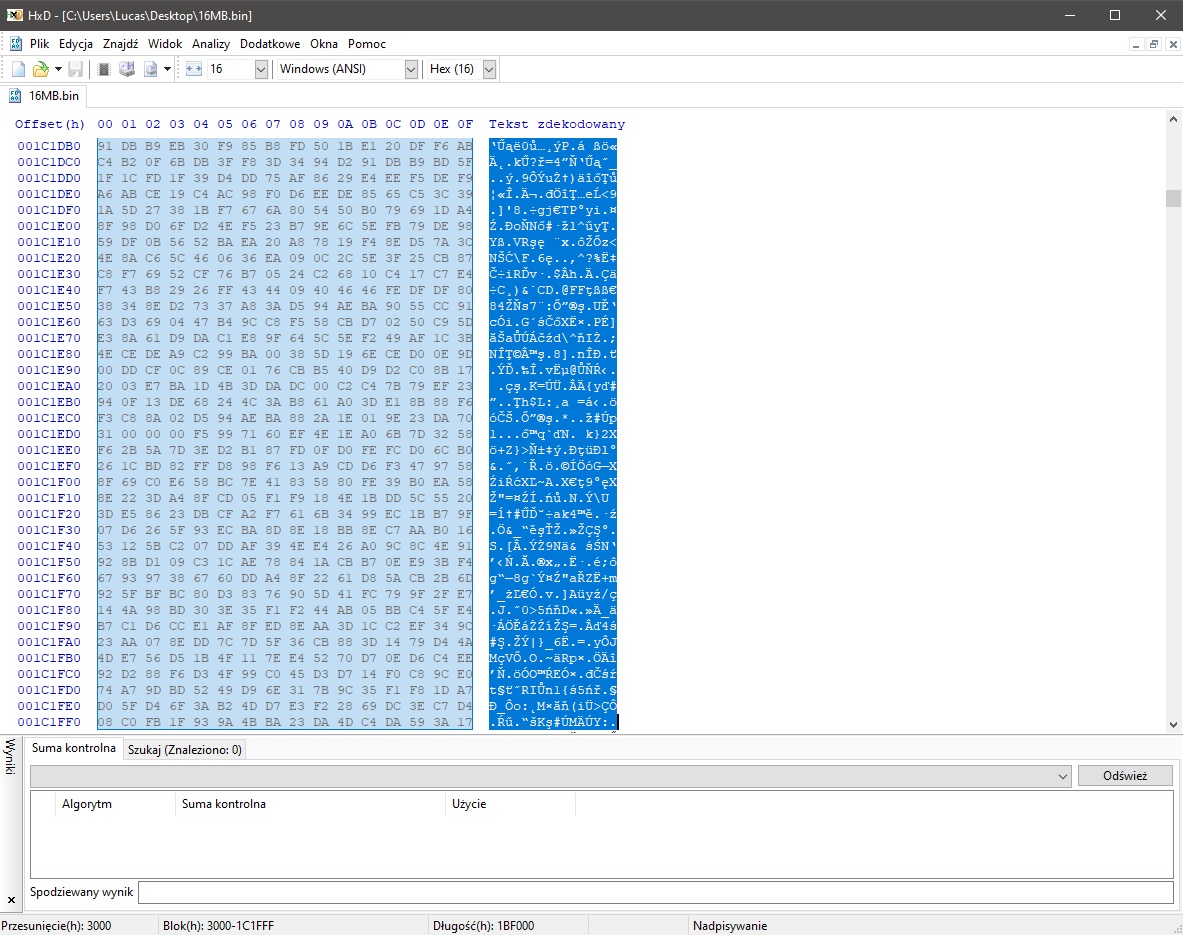Image resolution: width=1183 pixels, height=935 pixels.
Task: Click the Spodziewany wynik input field
Action: [x=656, y=892]
